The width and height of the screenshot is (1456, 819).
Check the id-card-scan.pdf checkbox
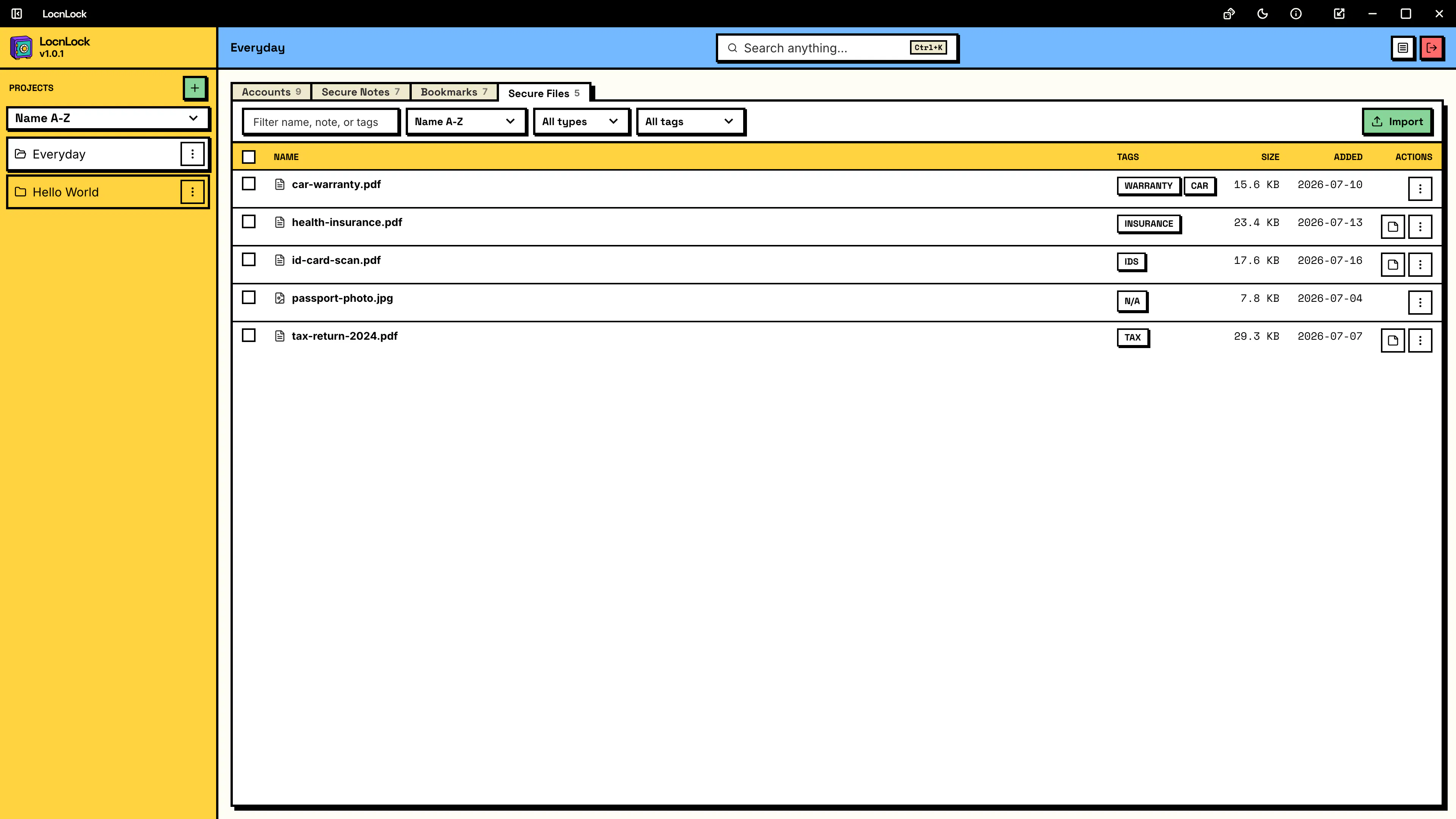[x=249, y=259]
